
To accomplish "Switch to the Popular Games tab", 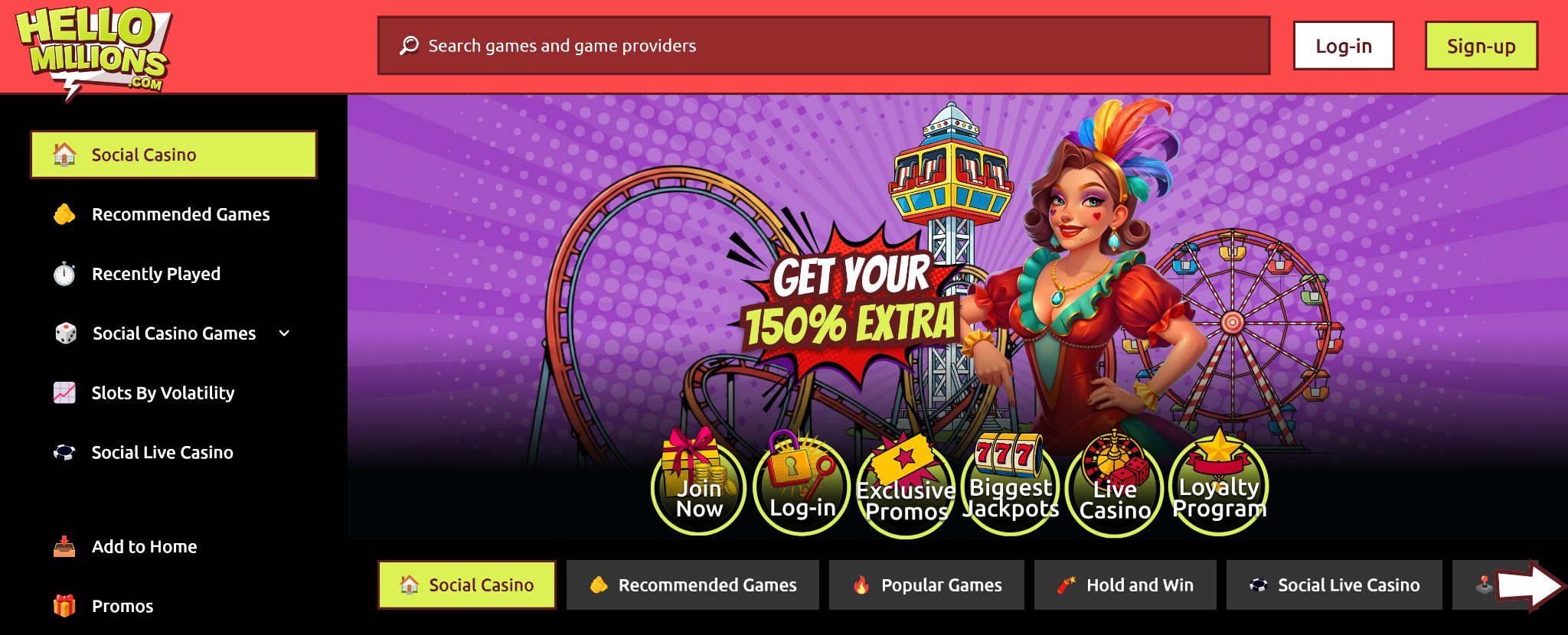I will click(926, 585).
